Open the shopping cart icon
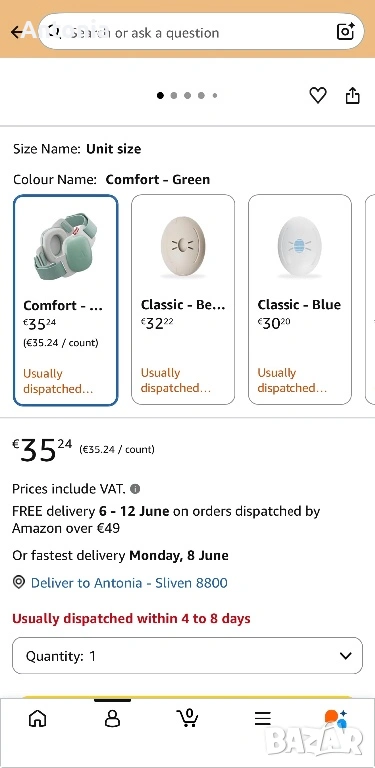375x768 pixels. [x=188, y=718]
